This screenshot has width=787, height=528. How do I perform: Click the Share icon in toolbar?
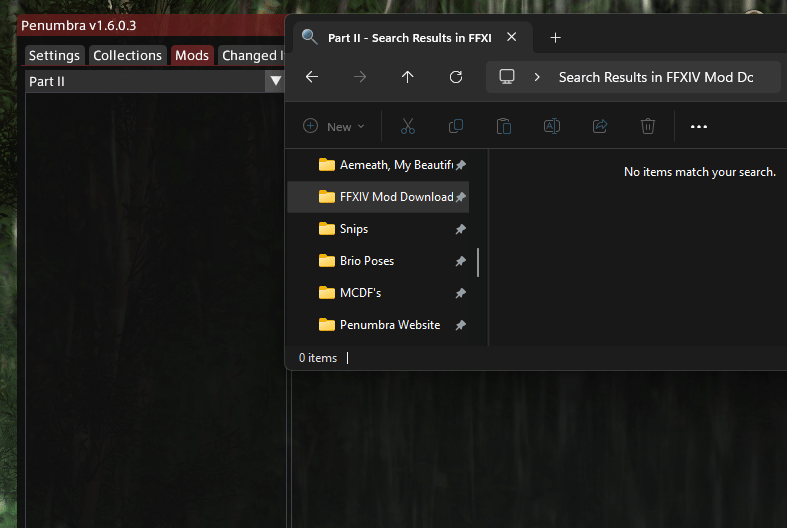pyautogui.click(x=600, y=126)
